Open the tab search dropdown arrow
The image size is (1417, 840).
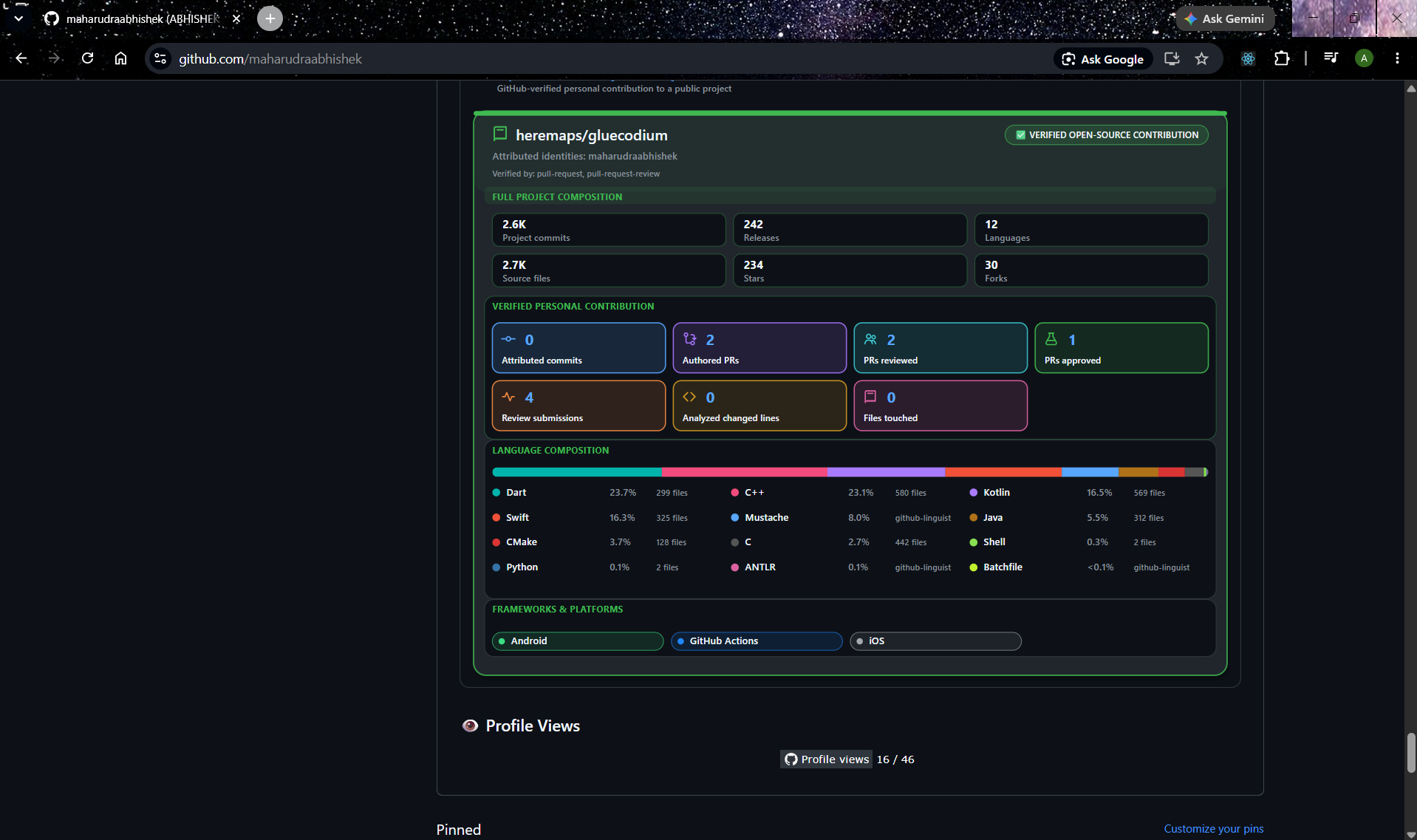(x=18, y=18)
